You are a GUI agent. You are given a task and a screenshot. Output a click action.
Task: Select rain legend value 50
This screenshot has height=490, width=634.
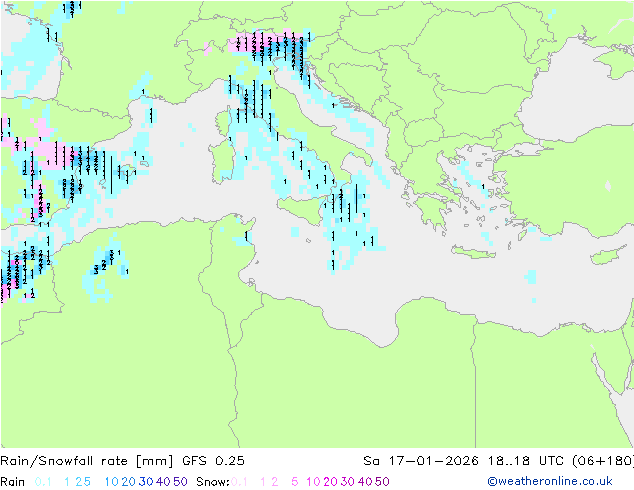180,482
